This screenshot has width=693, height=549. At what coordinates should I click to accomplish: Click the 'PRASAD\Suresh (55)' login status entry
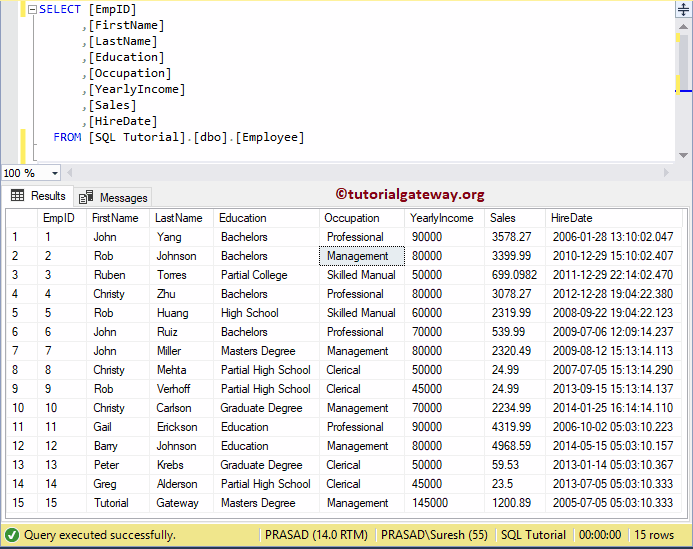[x=434, y=535]
